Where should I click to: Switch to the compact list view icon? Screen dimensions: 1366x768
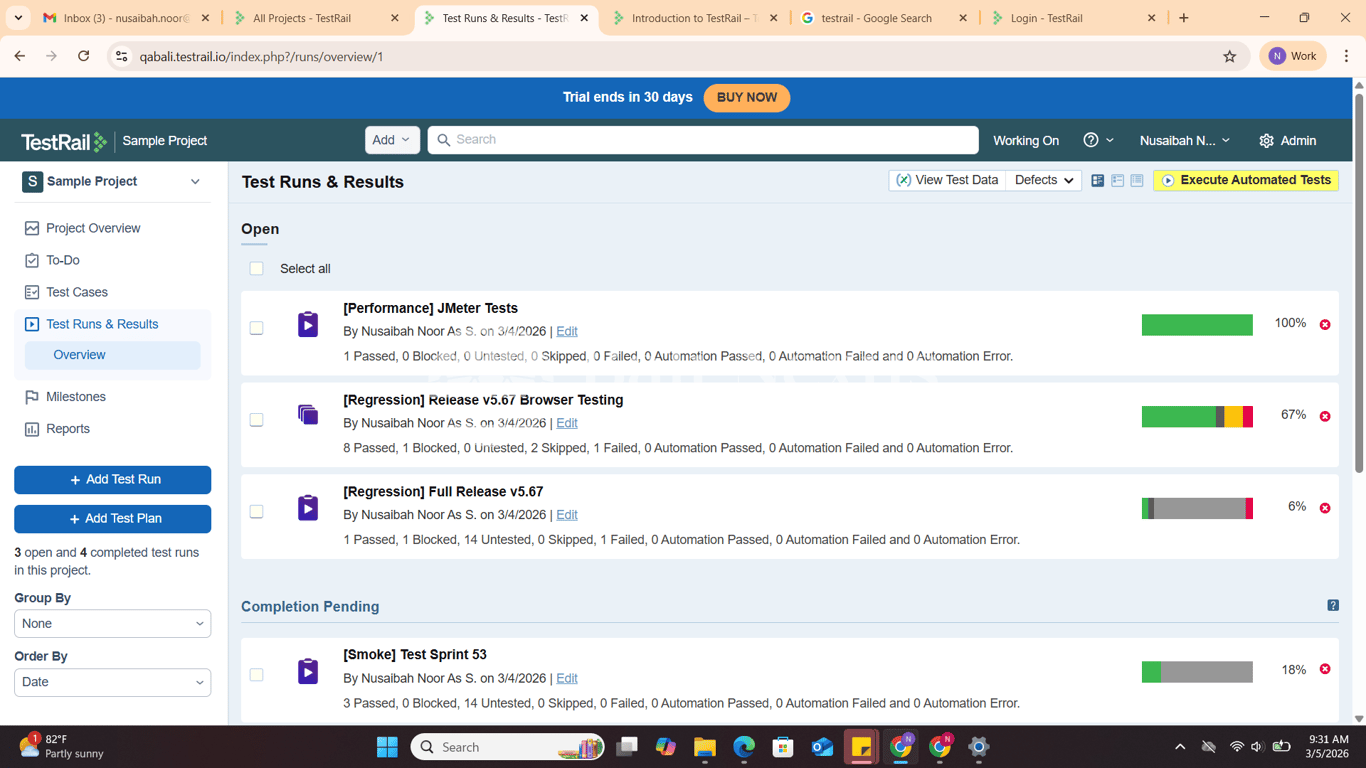tap(1137, 181)
